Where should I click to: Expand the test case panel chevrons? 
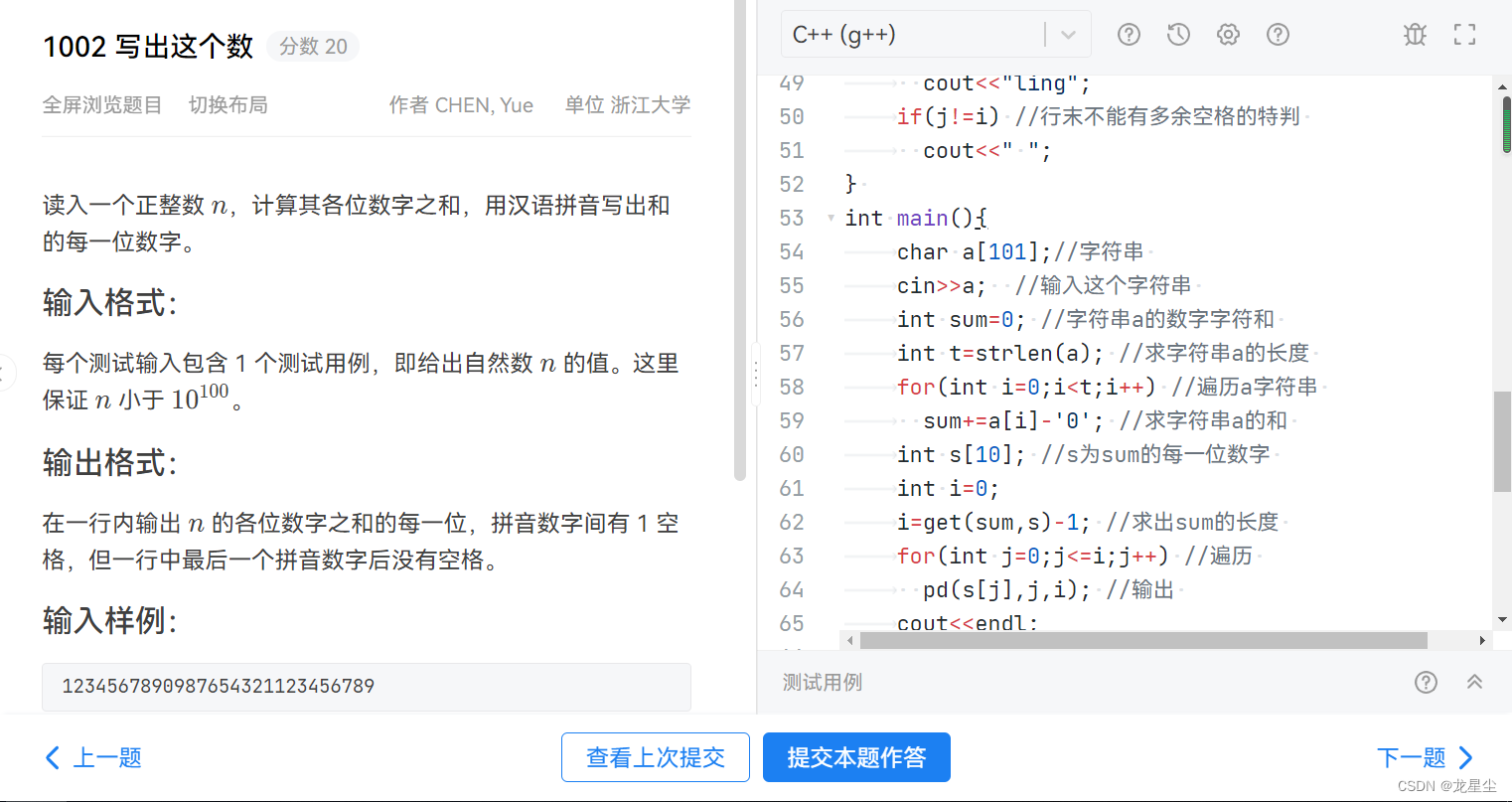(x=1474, y=682)
